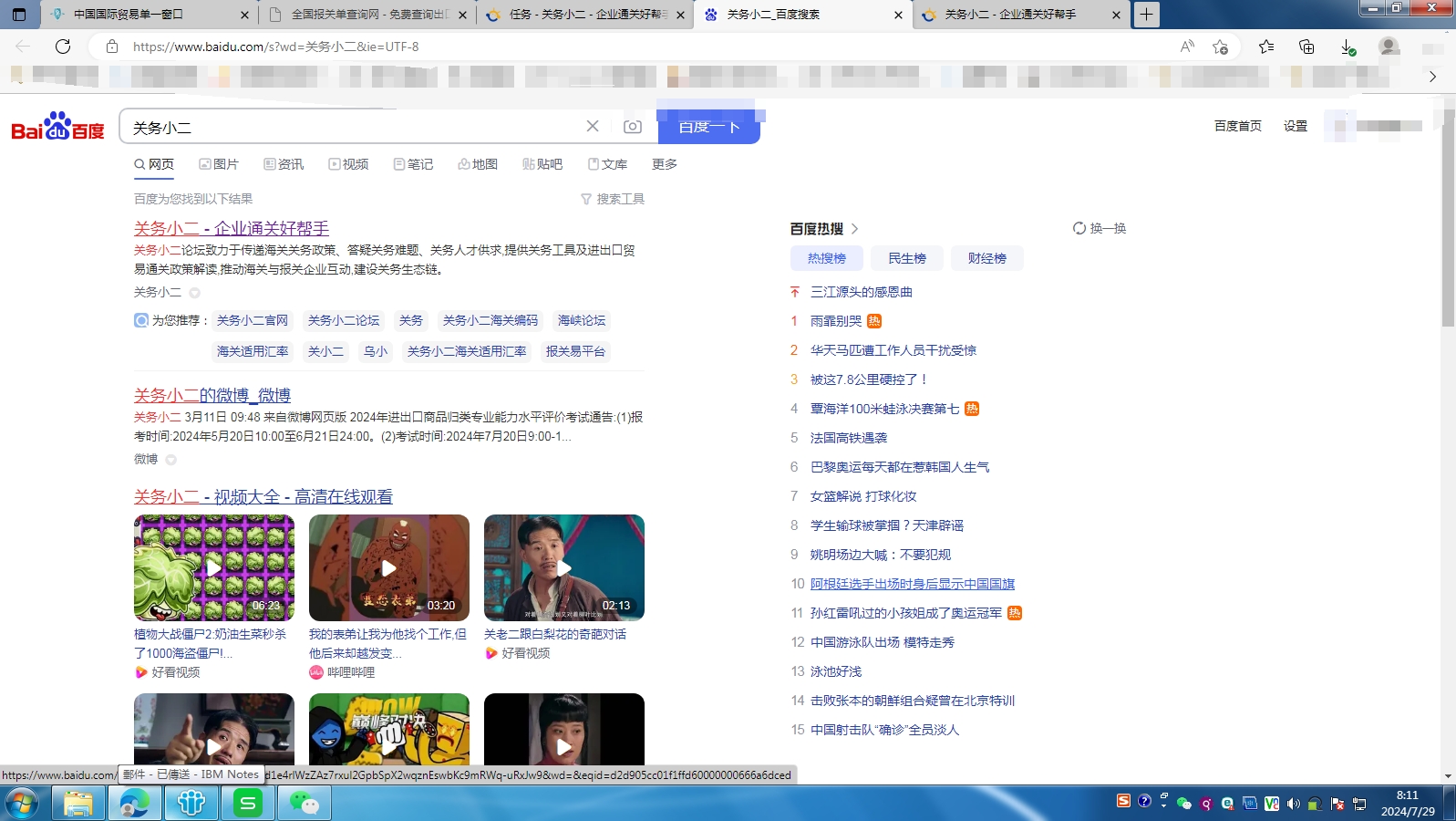1456x821 pixels.
Task: Select the 财经榜 tab
Action: [x=986, y=258]
